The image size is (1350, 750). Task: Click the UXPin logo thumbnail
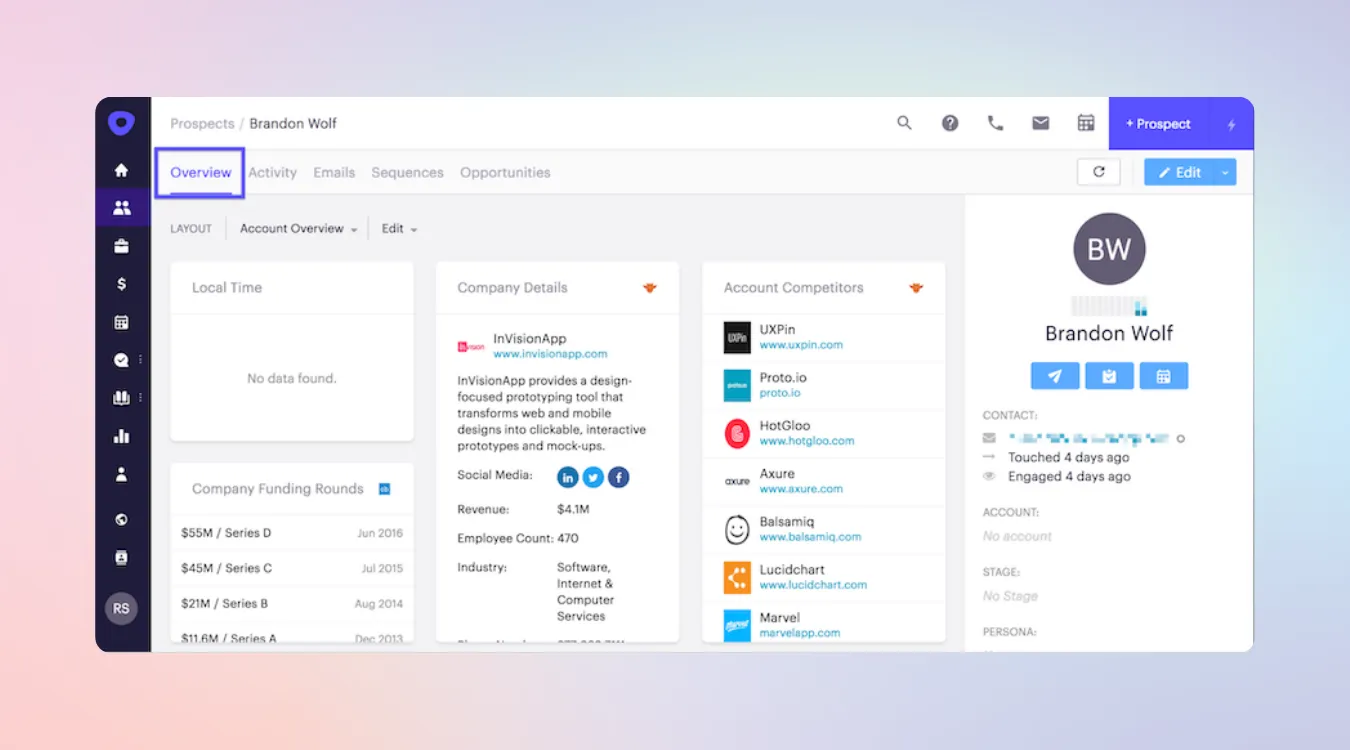click(x=737, y=337)
